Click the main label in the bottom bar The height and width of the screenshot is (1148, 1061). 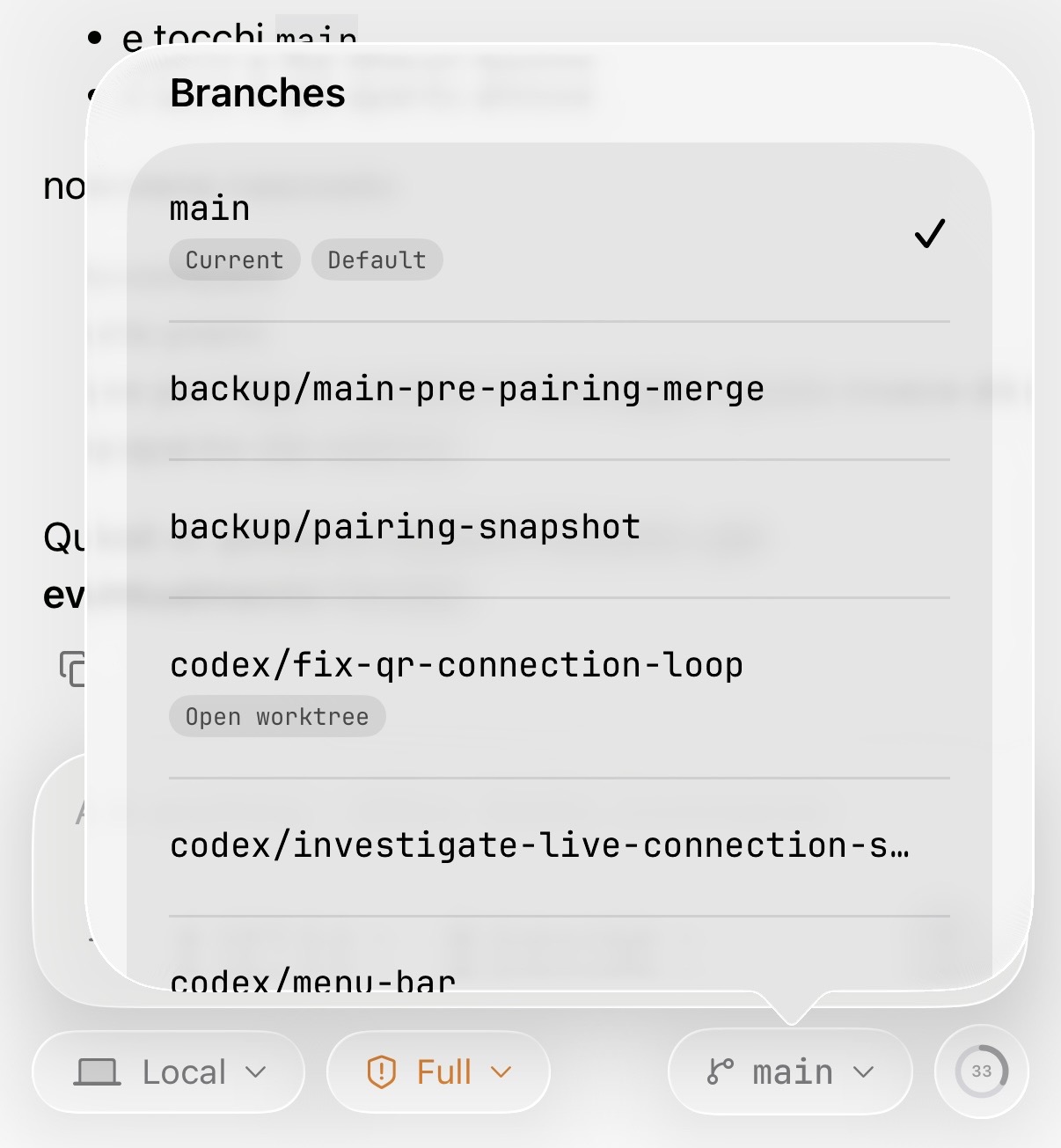click(x=791, y=1071)
